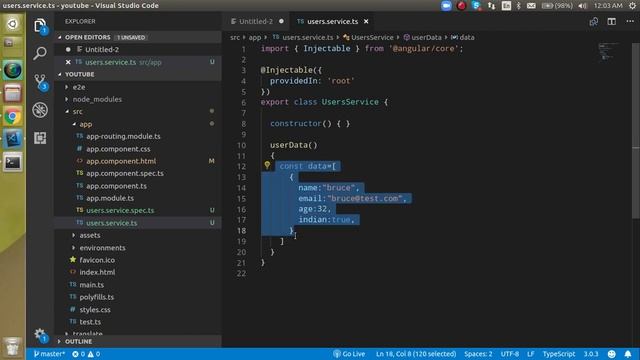Open the editor More Actions menu
This screenshot has width=640, height=360.
coord(630,22)
